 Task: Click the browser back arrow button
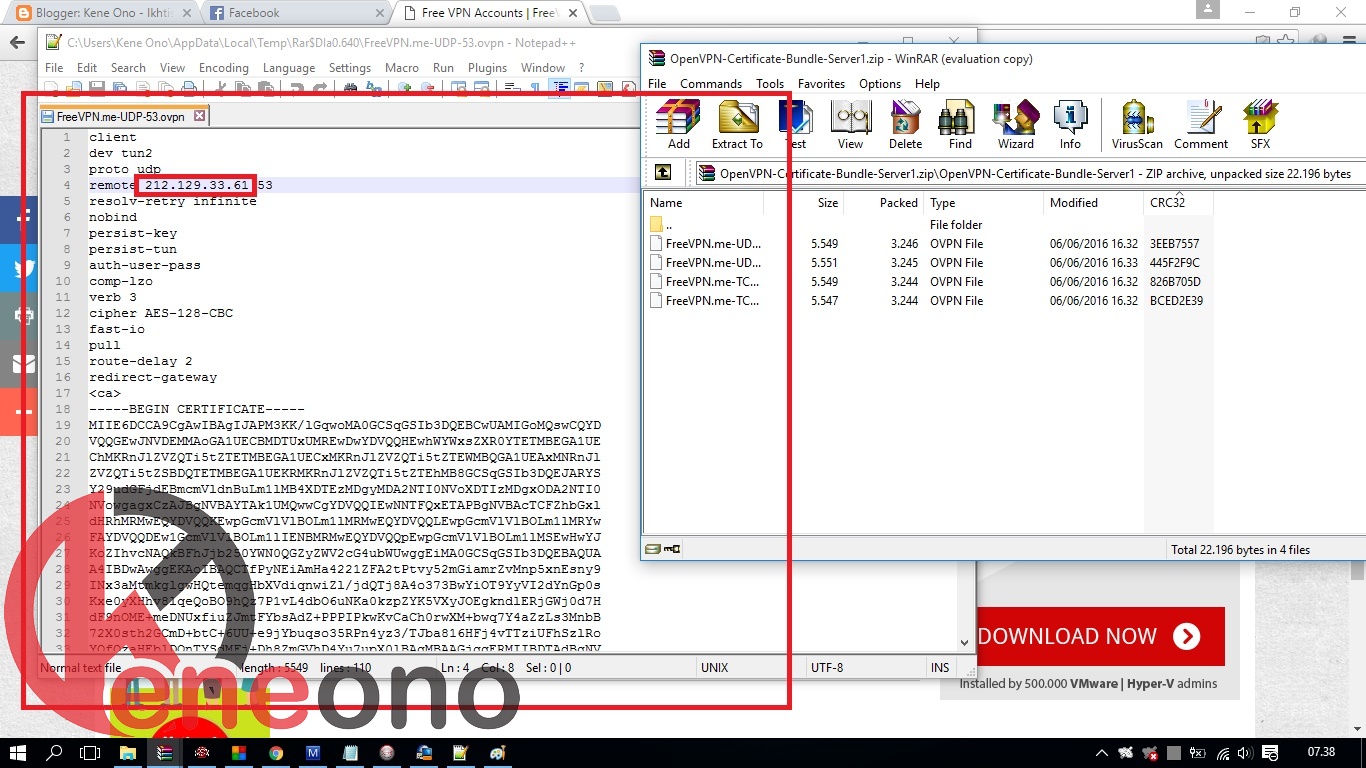[16, 42]
